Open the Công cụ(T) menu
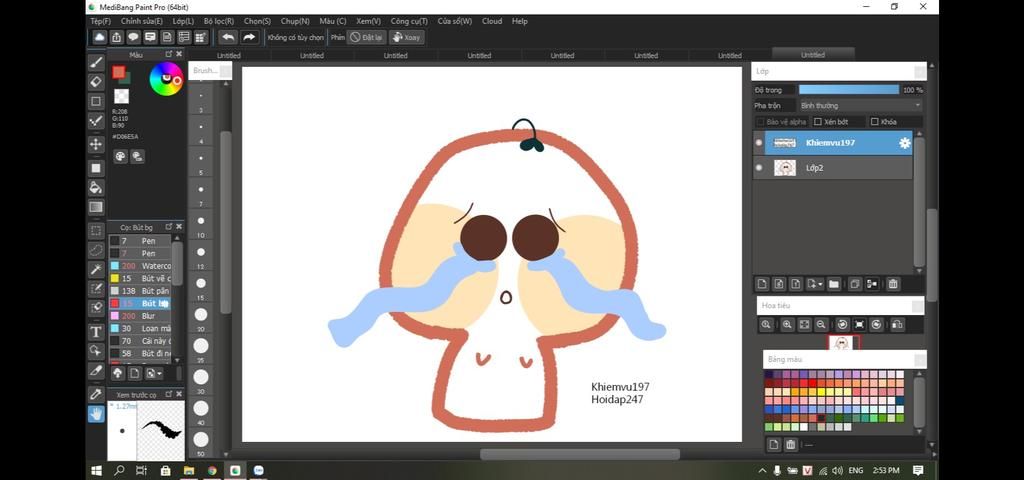This screenshot has width=1024, height=480. (408, 20)
